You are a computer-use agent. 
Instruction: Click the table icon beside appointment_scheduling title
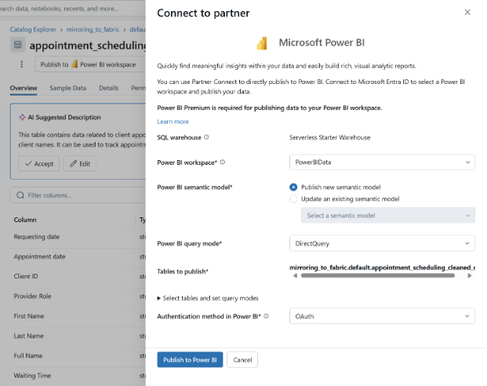(x=18, y=45)
